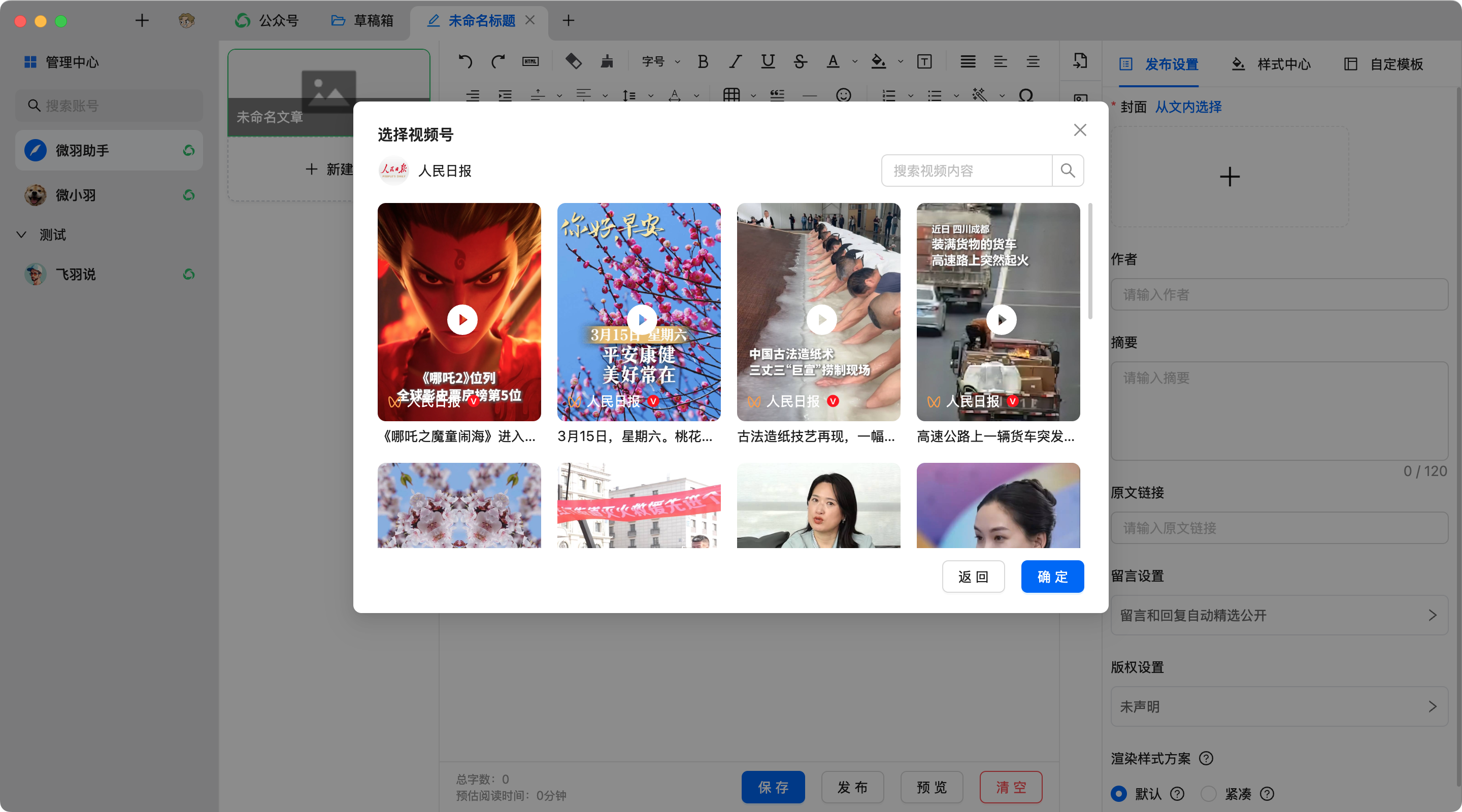The height and width of the screenshot is (812, 1462).
Task: Play the 哪吒2 video thumbnail
Action: pos(462,319)
